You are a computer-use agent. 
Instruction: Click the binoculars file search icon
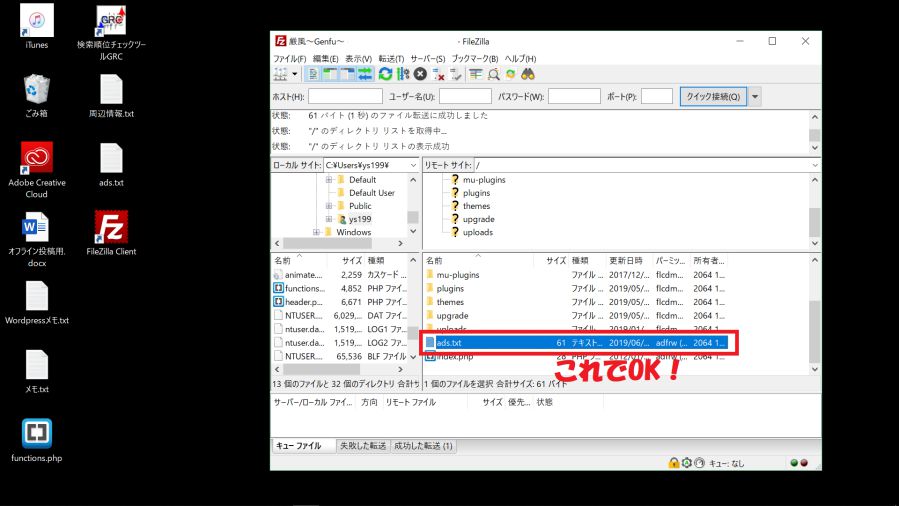pos(527,74)
